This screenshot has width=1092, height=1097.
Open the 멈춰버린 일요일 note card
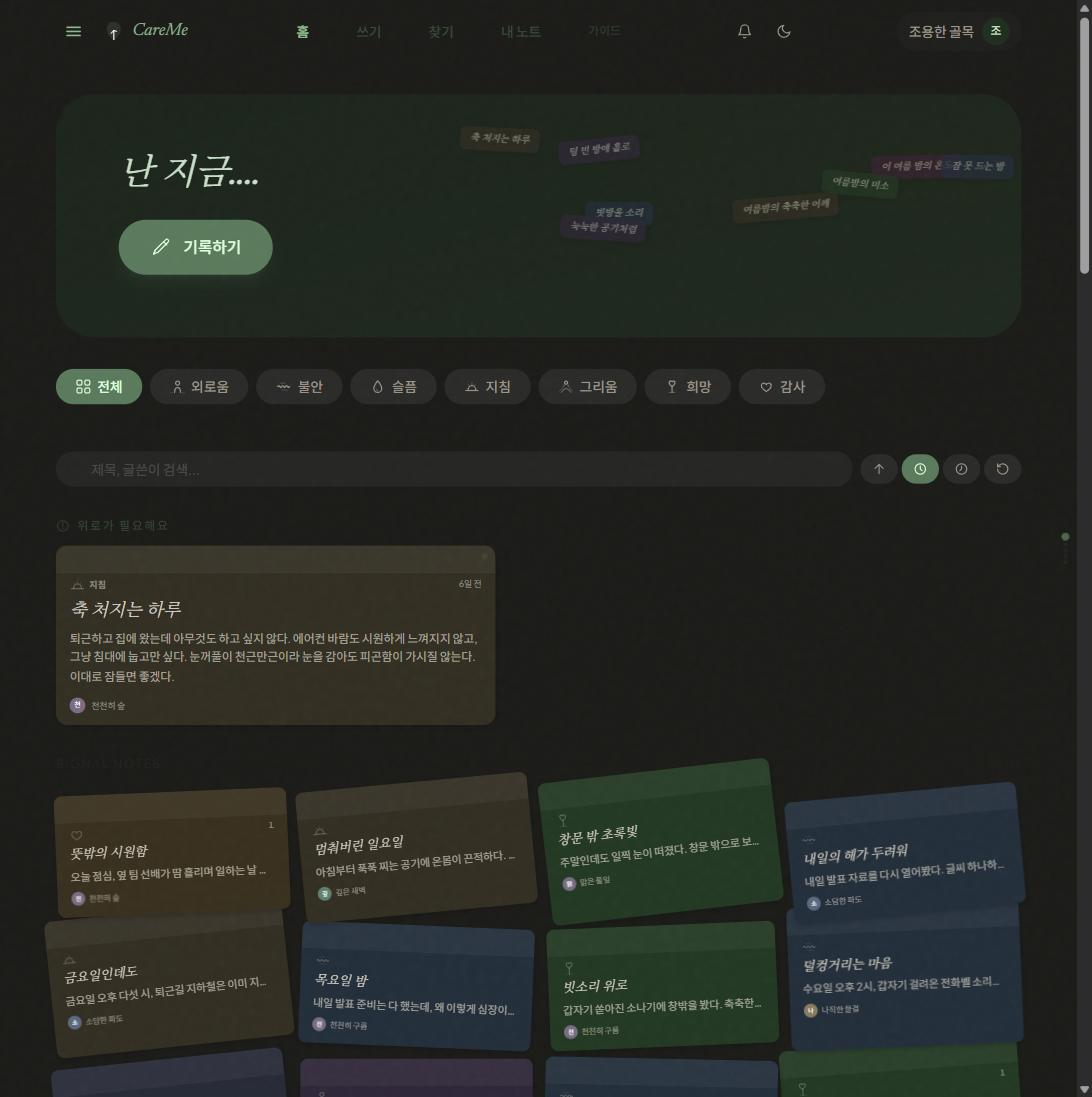[416, 847]
